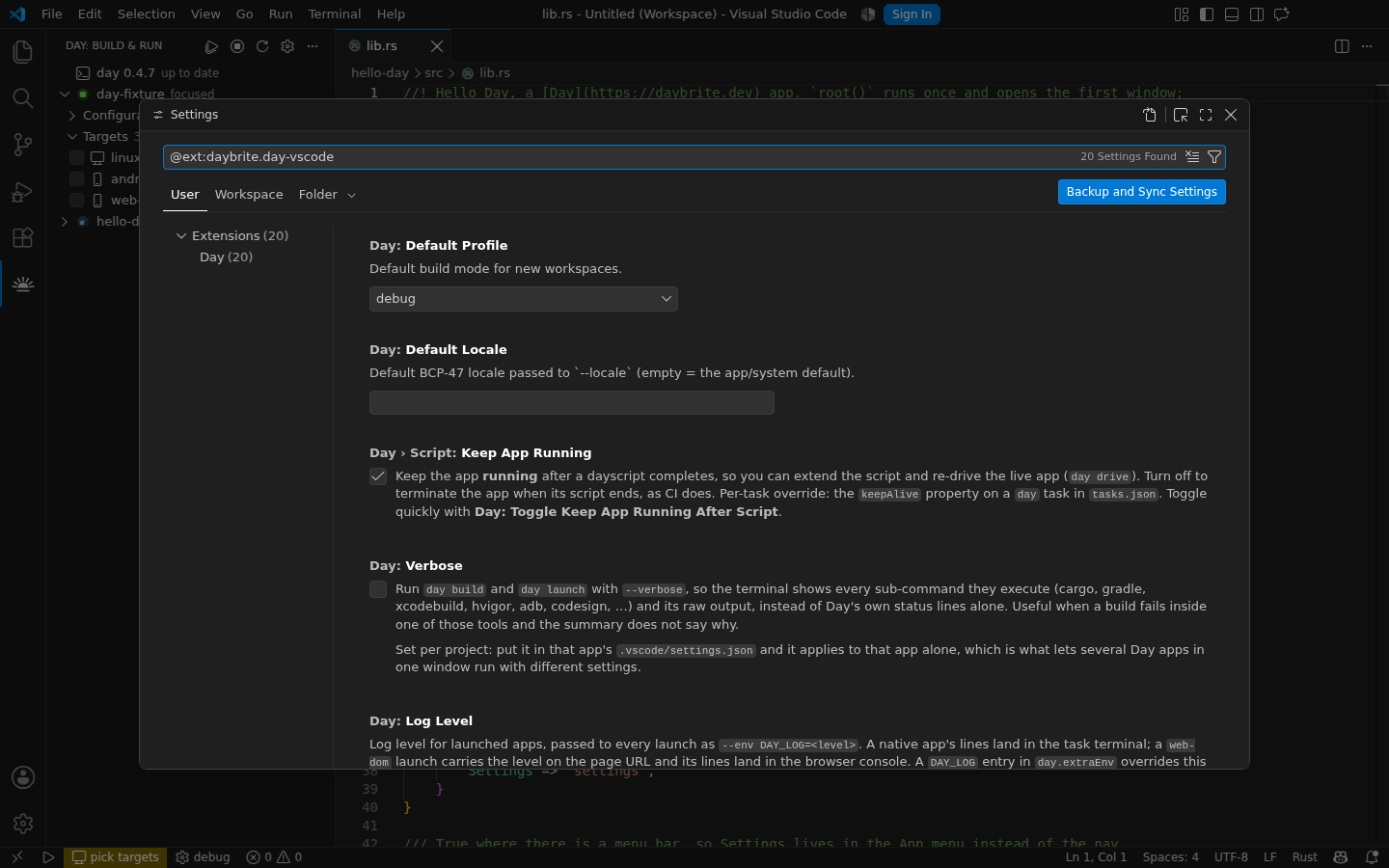Open the Manage gear in activity bar
1389x868 pixels.
point(22,824)
